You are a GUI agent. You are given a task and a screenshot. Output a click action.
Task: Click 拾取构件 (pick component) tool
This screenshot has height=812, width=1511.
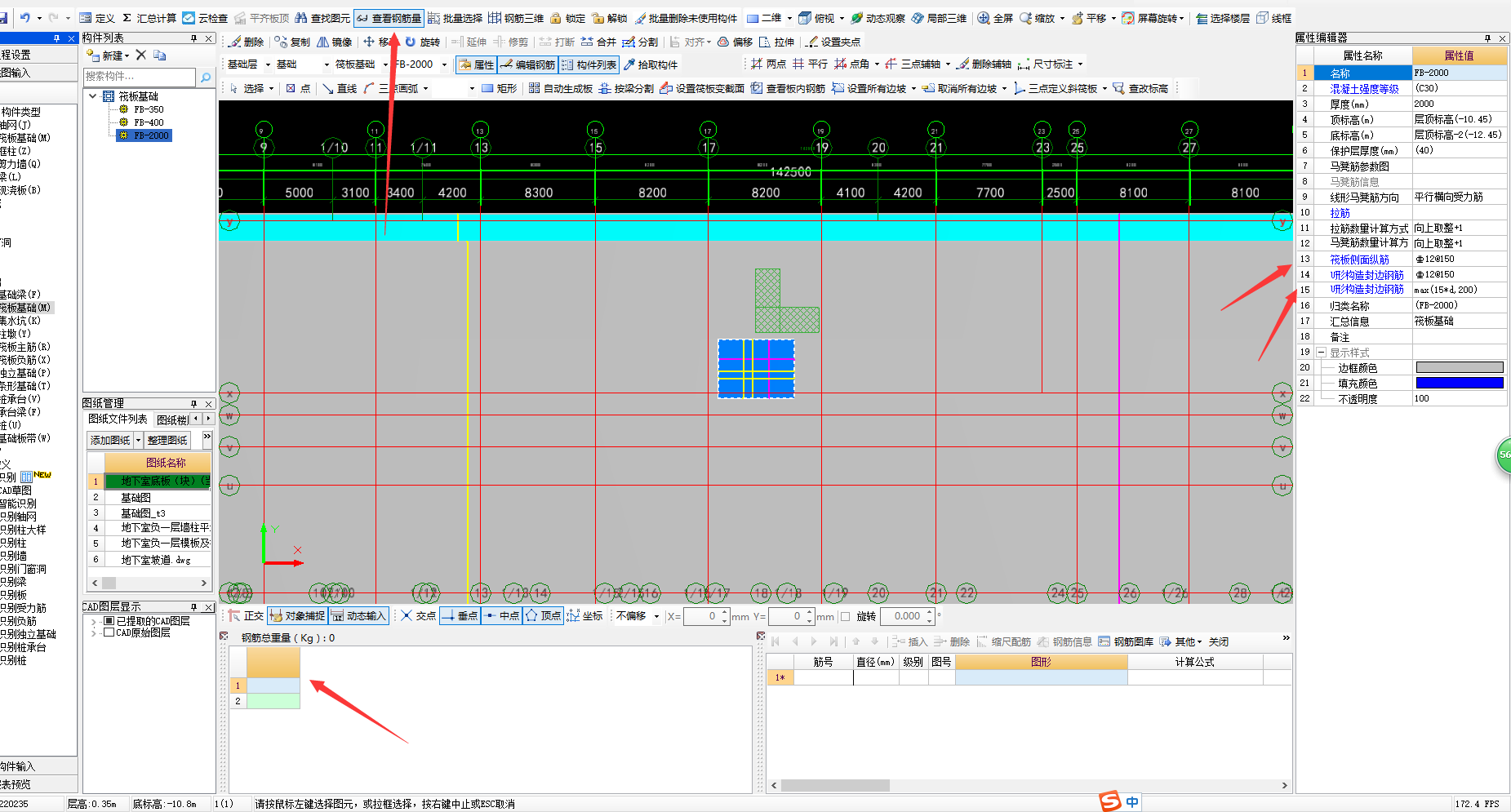pos(651,64)
